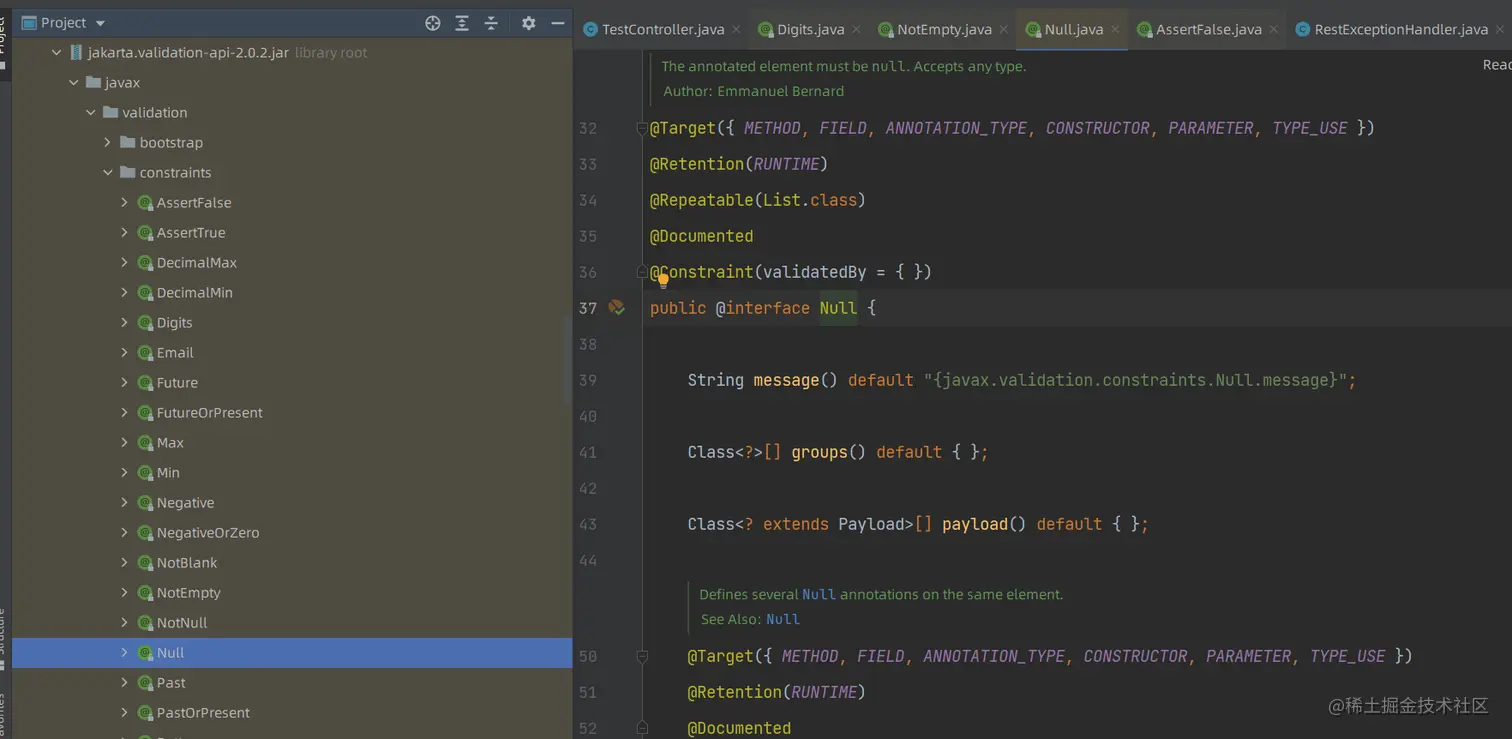The height and width of the screenshot is (739, 1512).
Task: Switch to the RestExceptionHandler.java tab
Action: pyautogui.click(x=1400, y=30)
